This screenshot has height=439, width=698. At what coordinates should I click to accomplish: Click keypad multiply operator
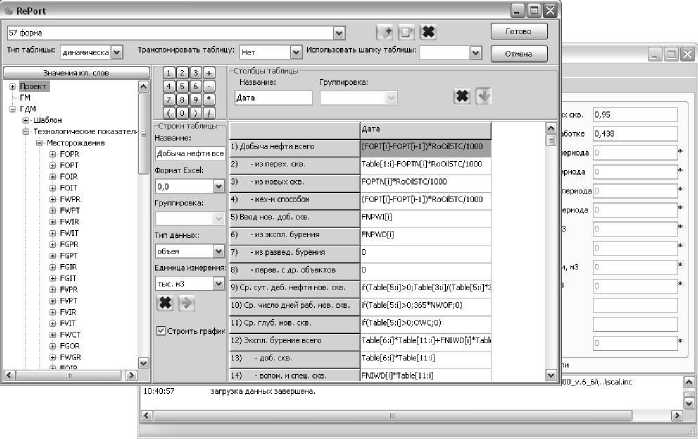pyautogui.click(x=209, y=100)
